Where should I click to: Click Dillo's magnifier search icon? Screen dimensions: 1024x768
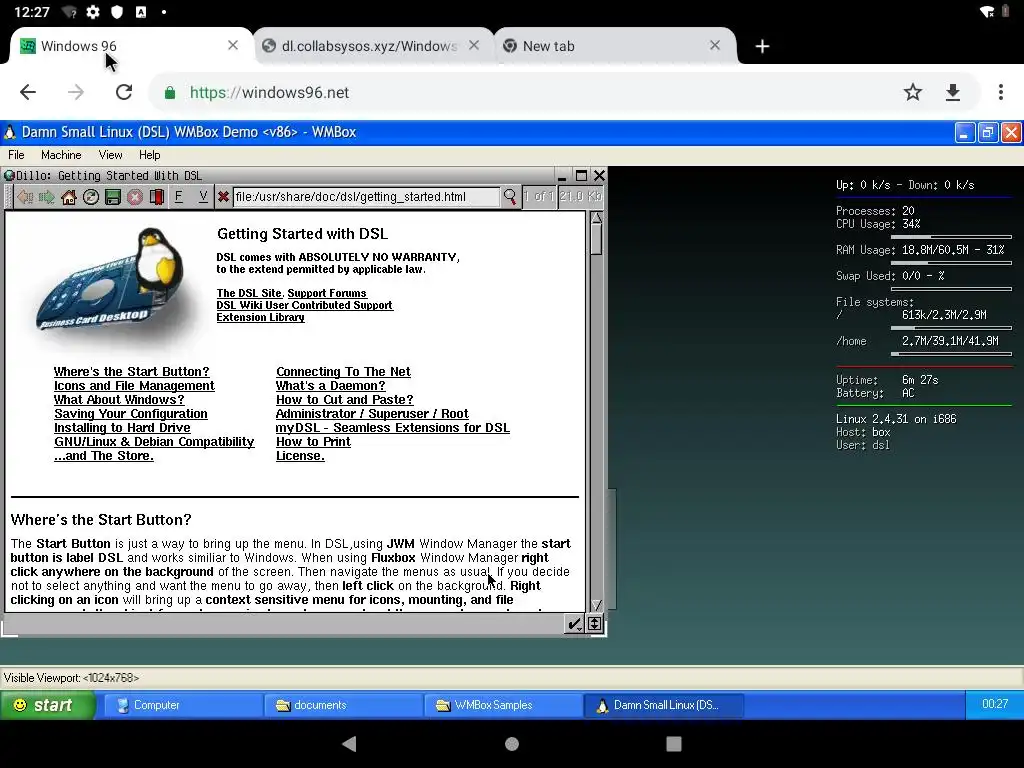click(509, 196)
